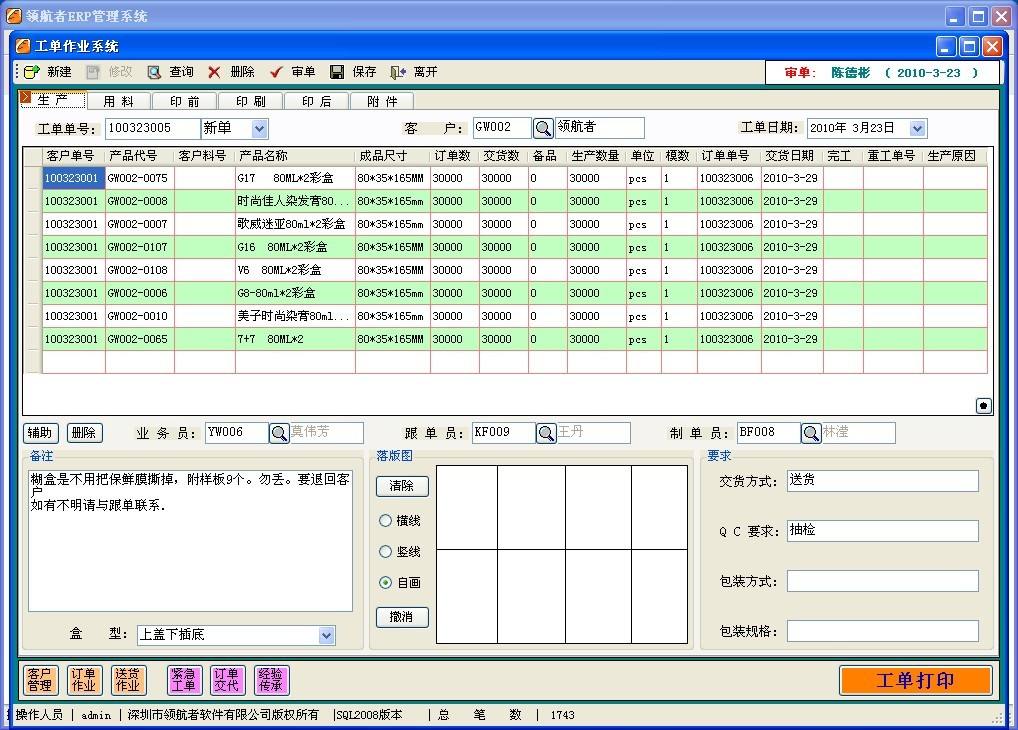This screenshot has width=1018, height=730.
Task: Click the 备注 remarks text area
Action: coord(190,540)
